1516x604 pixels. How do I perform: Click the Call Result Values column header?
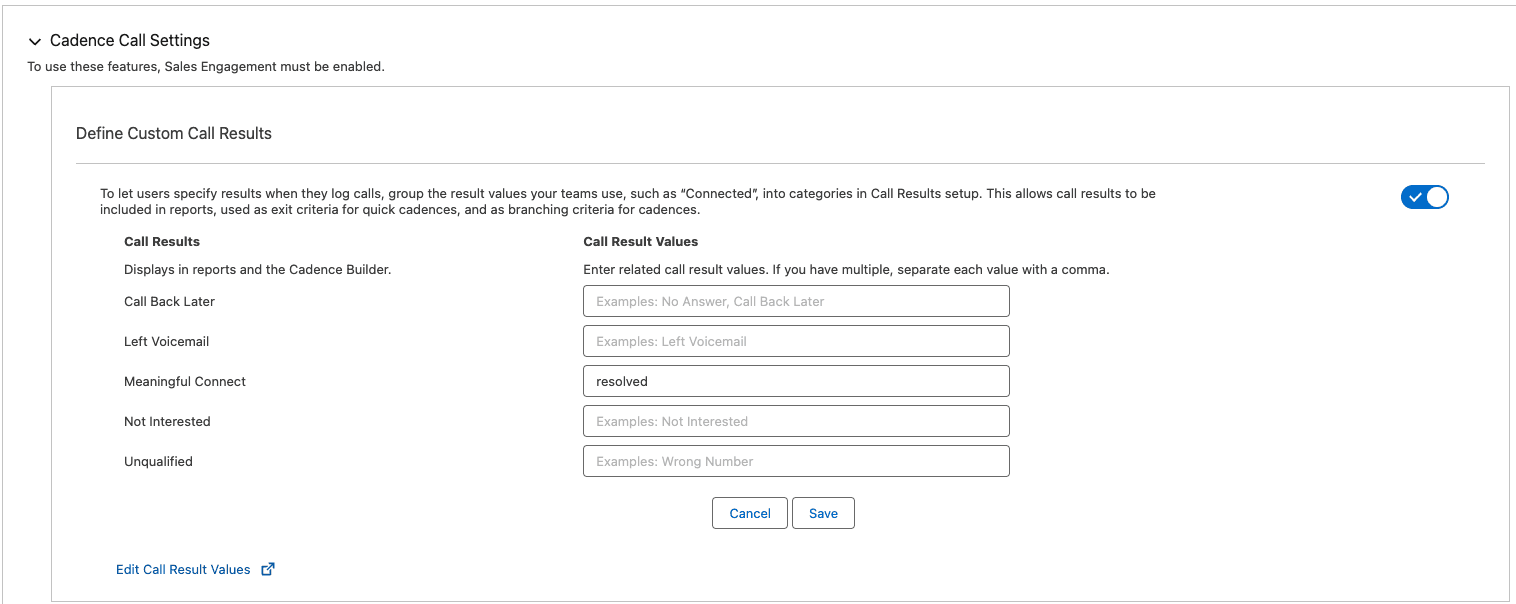tap(640, 241)
